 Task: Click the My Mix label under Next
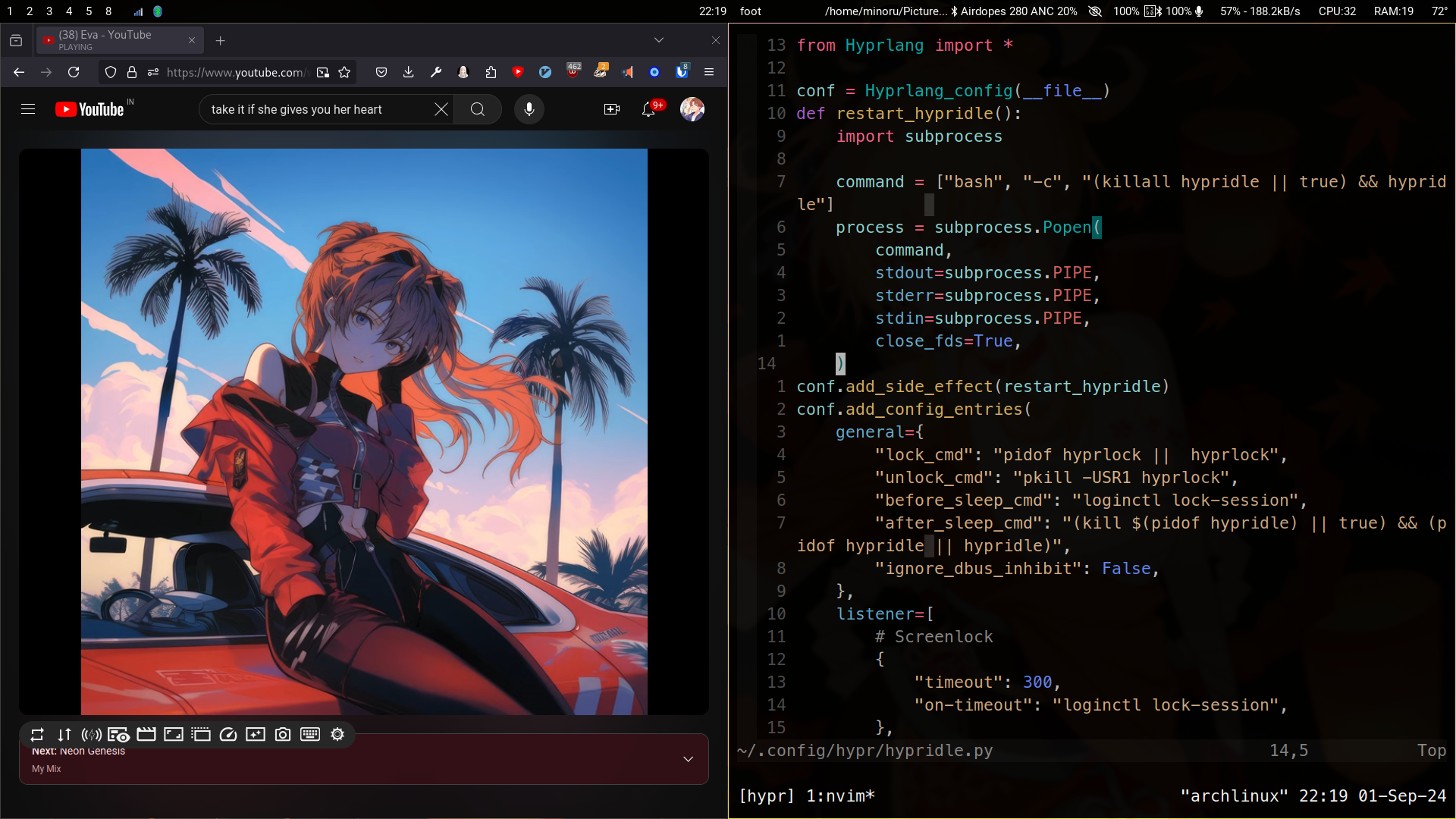tap(46, 768)
